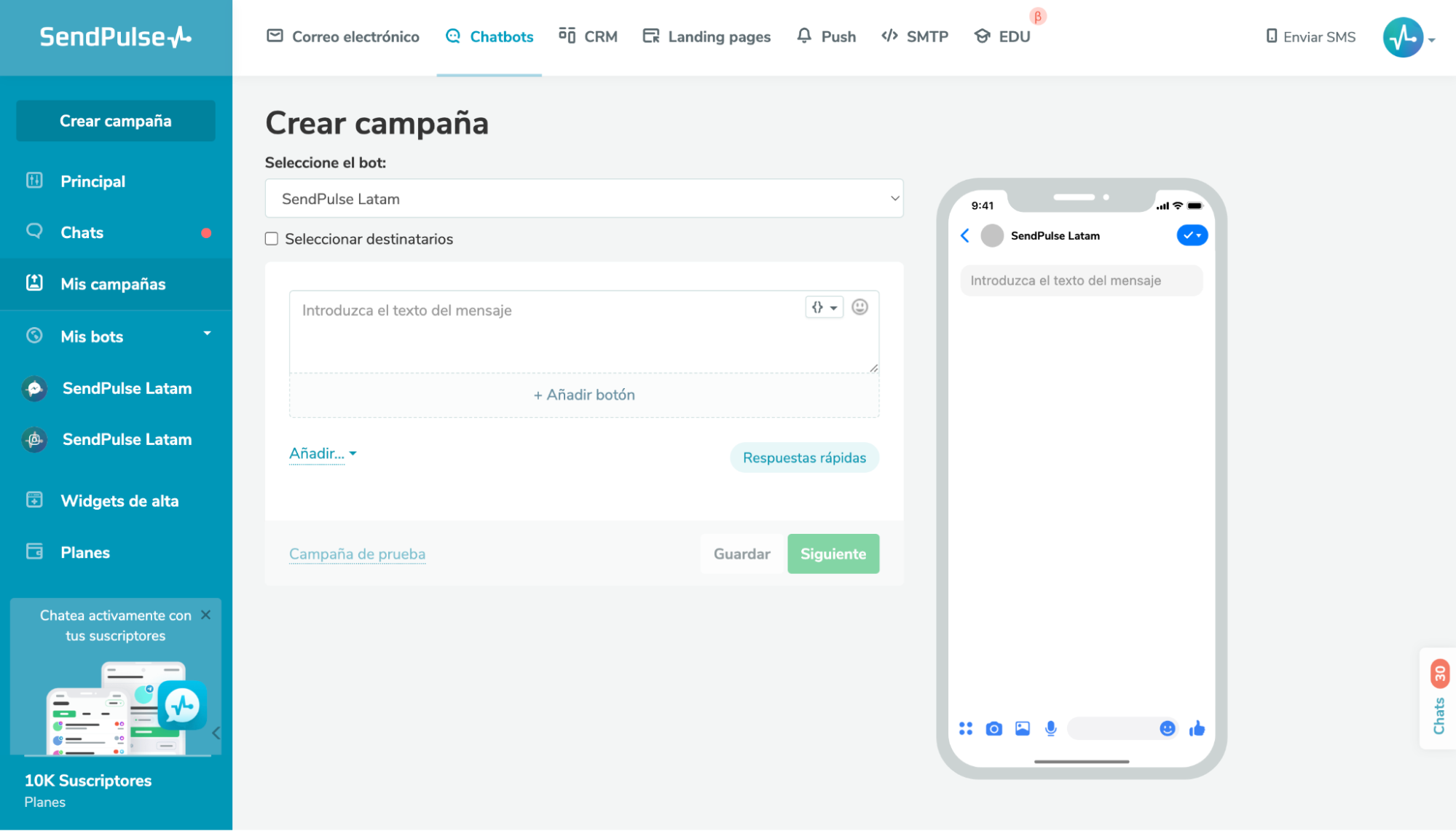Click the Enviar SMS link
1456x831 pixels.
(x=1310, y=36)
